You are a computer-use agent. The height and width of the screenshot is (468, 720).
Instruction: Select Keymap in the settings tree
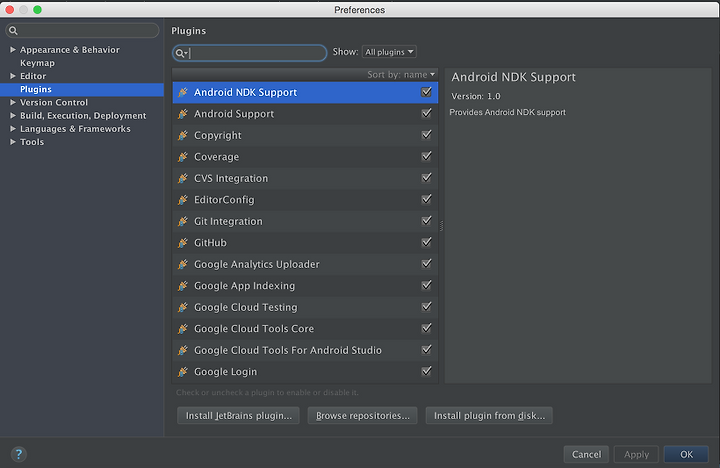(37, 63)
